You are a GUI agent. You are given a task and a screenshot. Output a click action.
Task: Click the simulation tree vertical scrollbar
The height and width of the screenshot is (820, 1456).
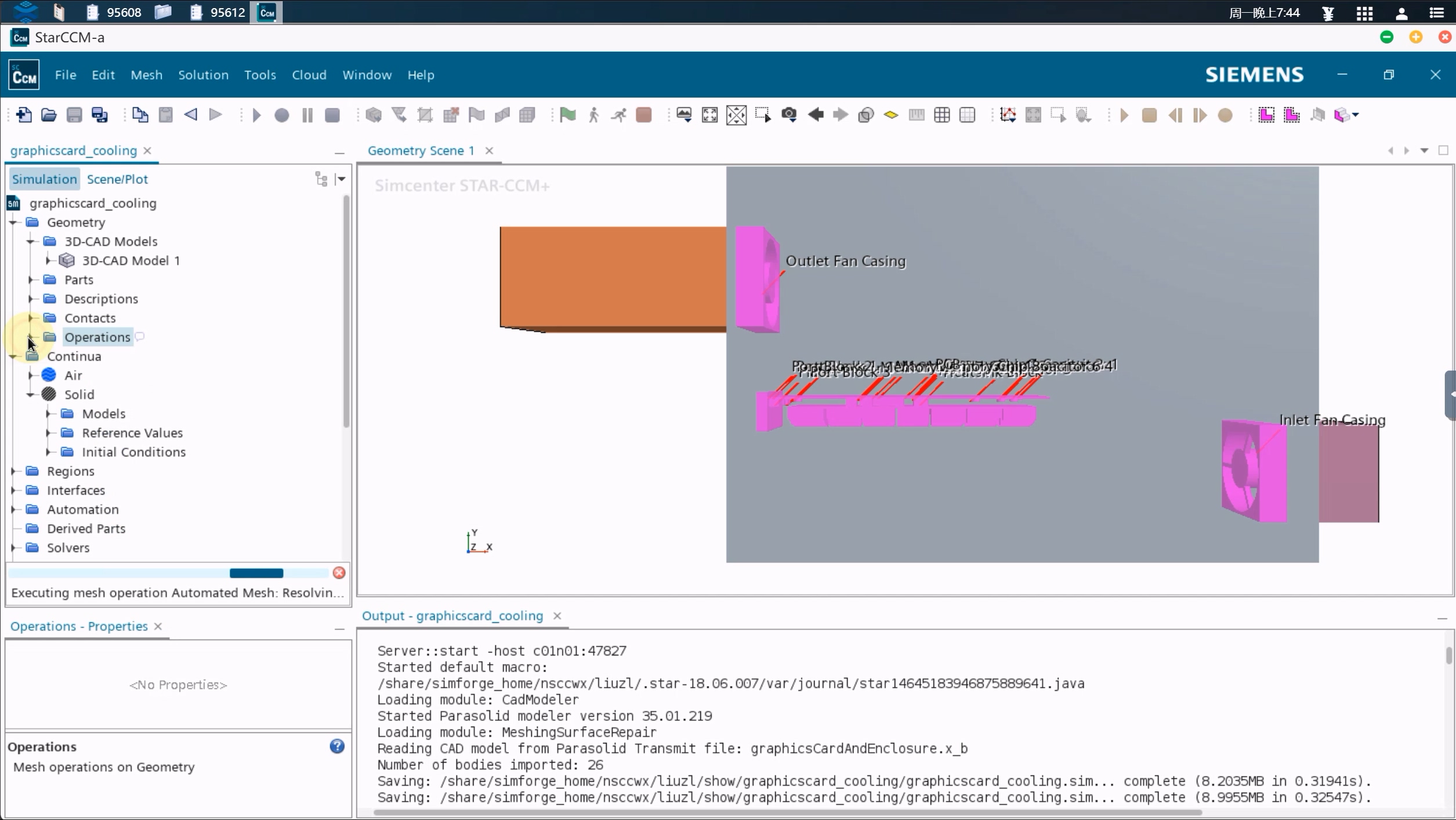pos(346,311)
